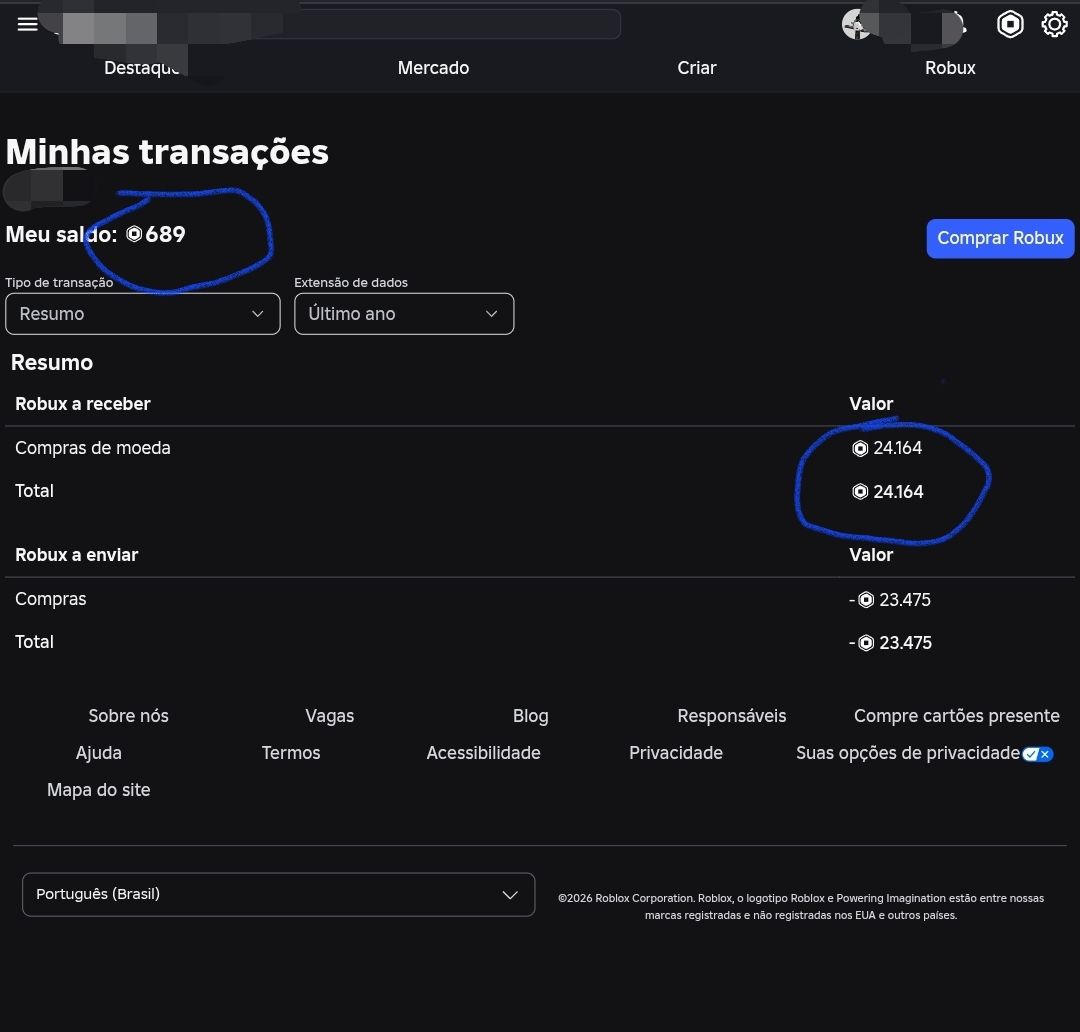Open the Blog footer link
The width and height of the screenshot is (1080, 1032).
pos(530,716)
